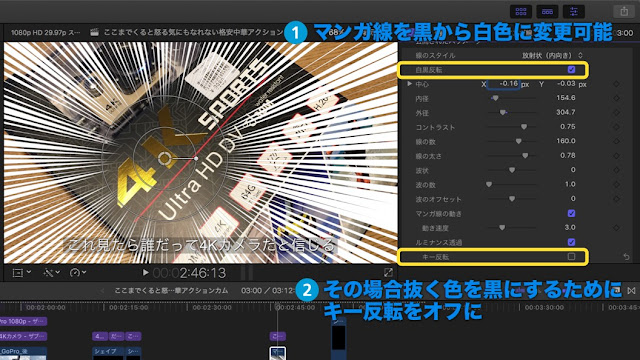This screenshot has width=640, height=360.
Task: Add keyframe for 内径 parameter
Action: 616,98
